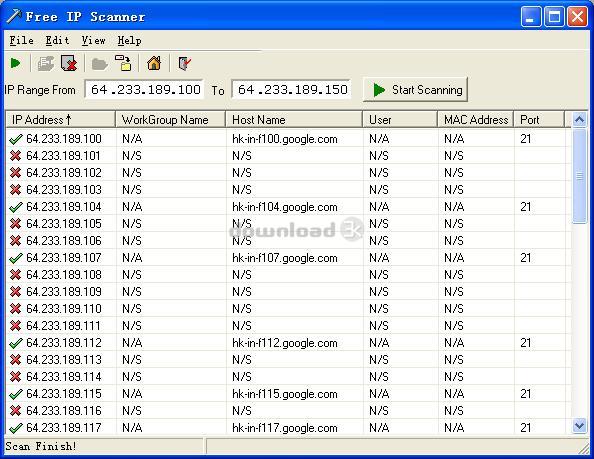Click the To IP address field
594x459 pixels.
pyautogui.click(x=291, y=90)
